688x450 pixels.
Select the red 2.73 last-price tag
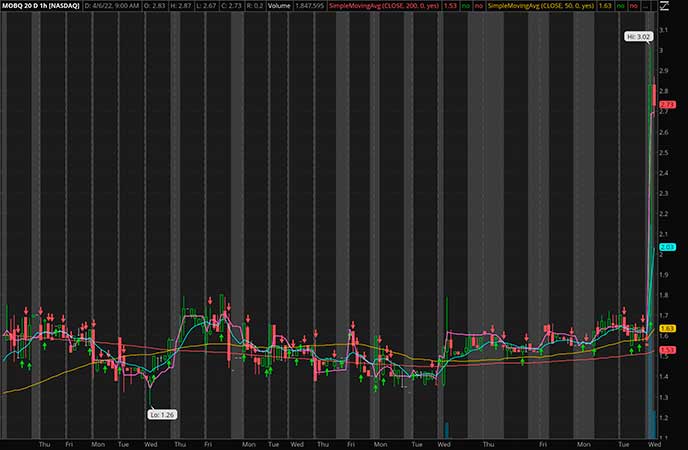point(668,104)
